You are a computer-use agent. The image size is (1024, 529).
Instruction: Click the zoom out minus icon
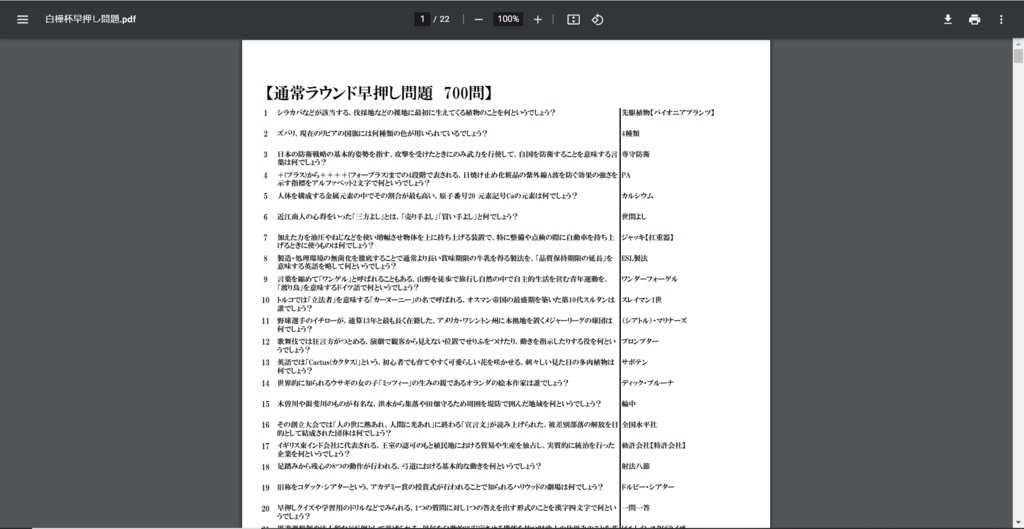point(478,20)
